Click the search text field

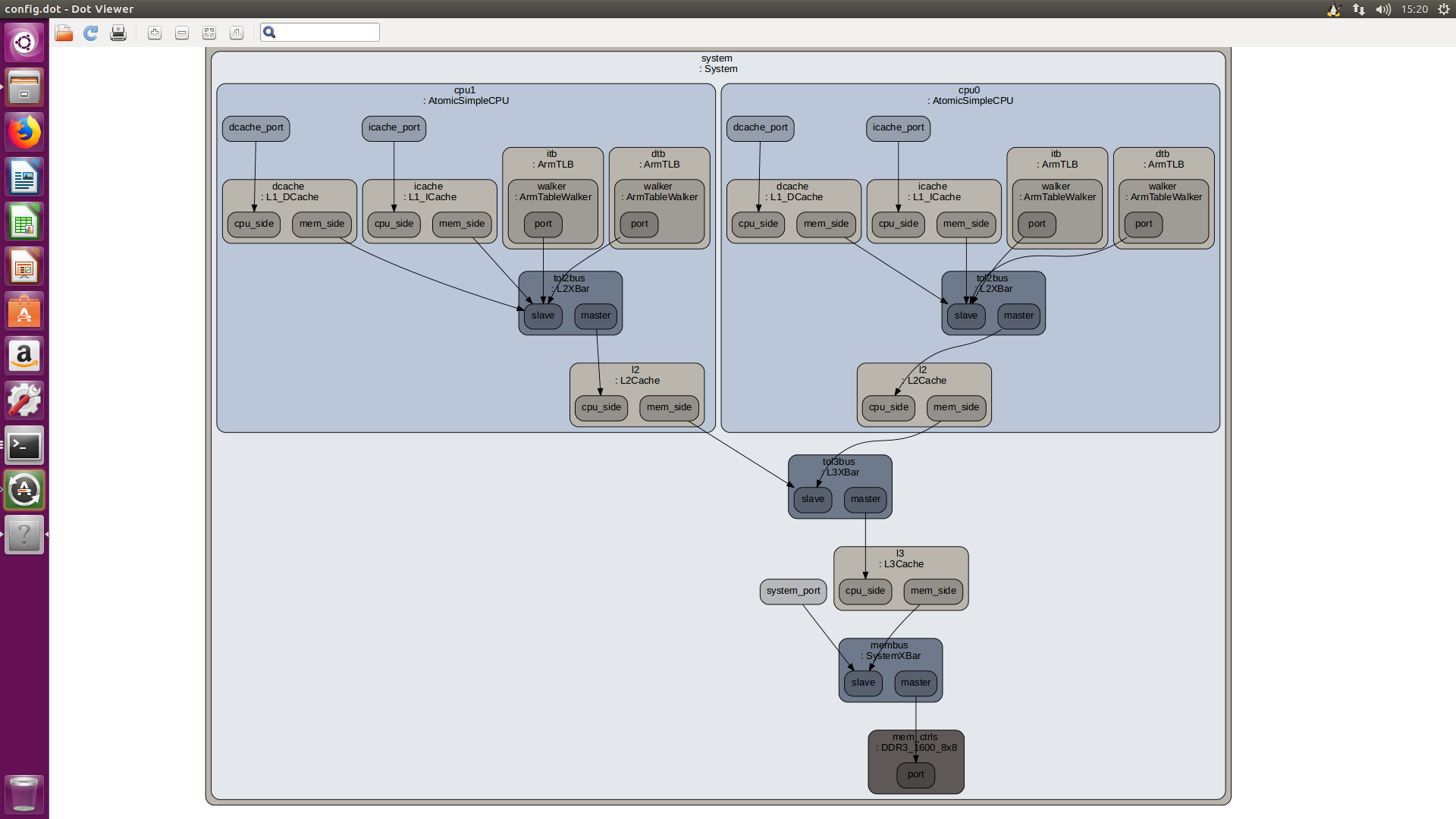[x=326, y=33]
